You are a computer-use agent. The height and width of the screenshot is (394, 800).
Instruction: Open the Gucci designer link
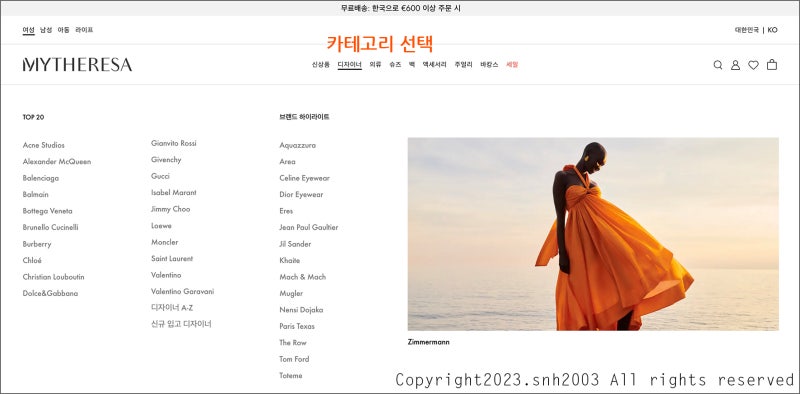(160, 176)
